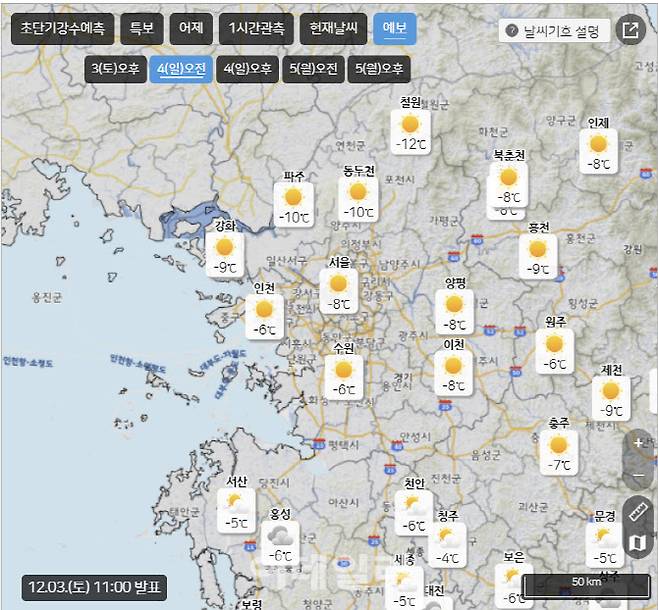Screen dimensions: 658x610
Task: Select the ruler distance measuring tool
Action: click(638, 513)
